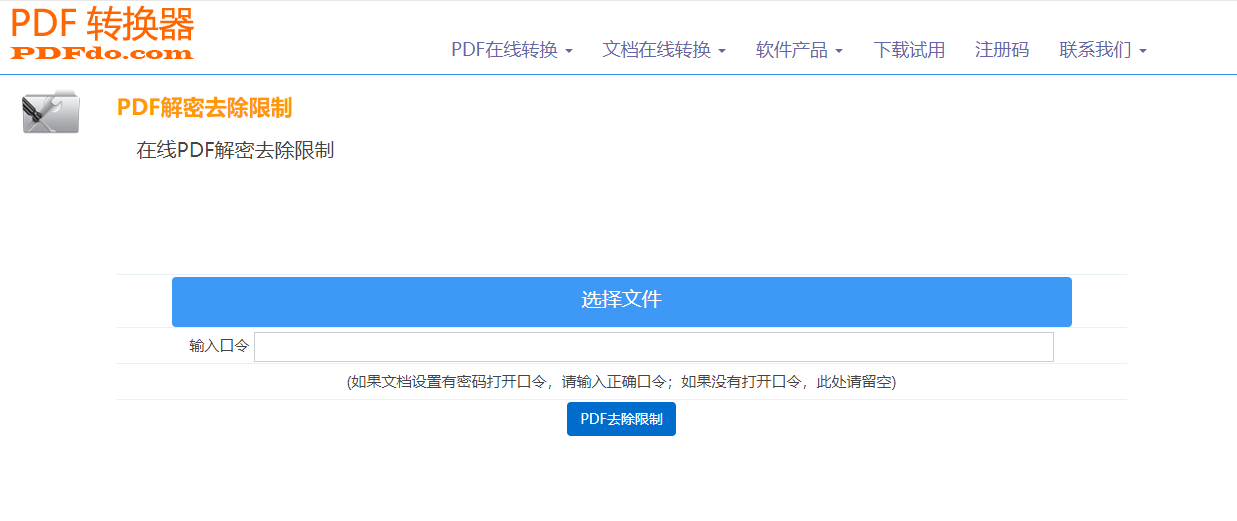Screen dimensions: 1237x521
Task: Open the 联系我们 menu
Action: pyautogui.click(x=1095, y=50)
